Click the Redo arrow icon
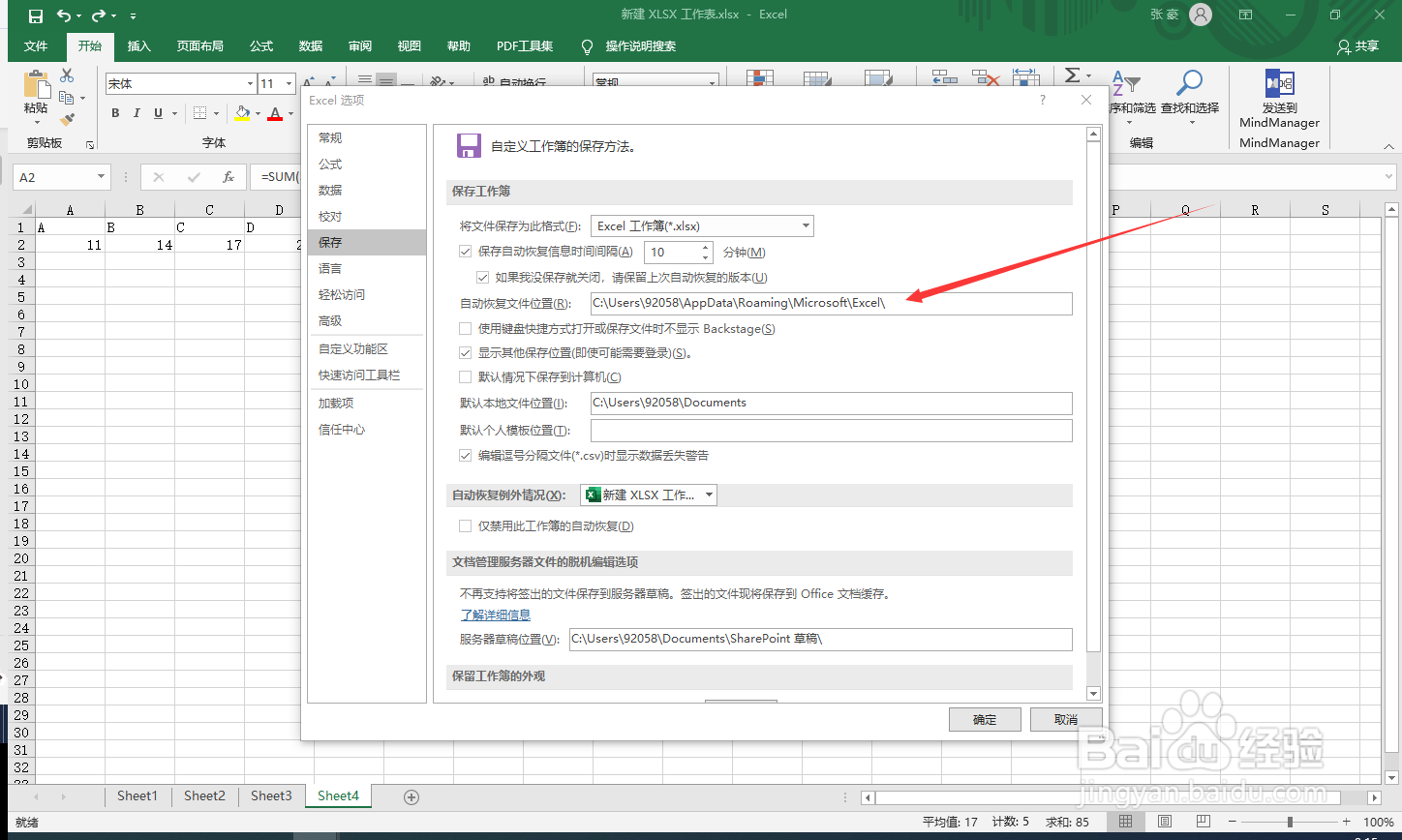This screenshot has width=1402, height=840. tap(98, 15)
